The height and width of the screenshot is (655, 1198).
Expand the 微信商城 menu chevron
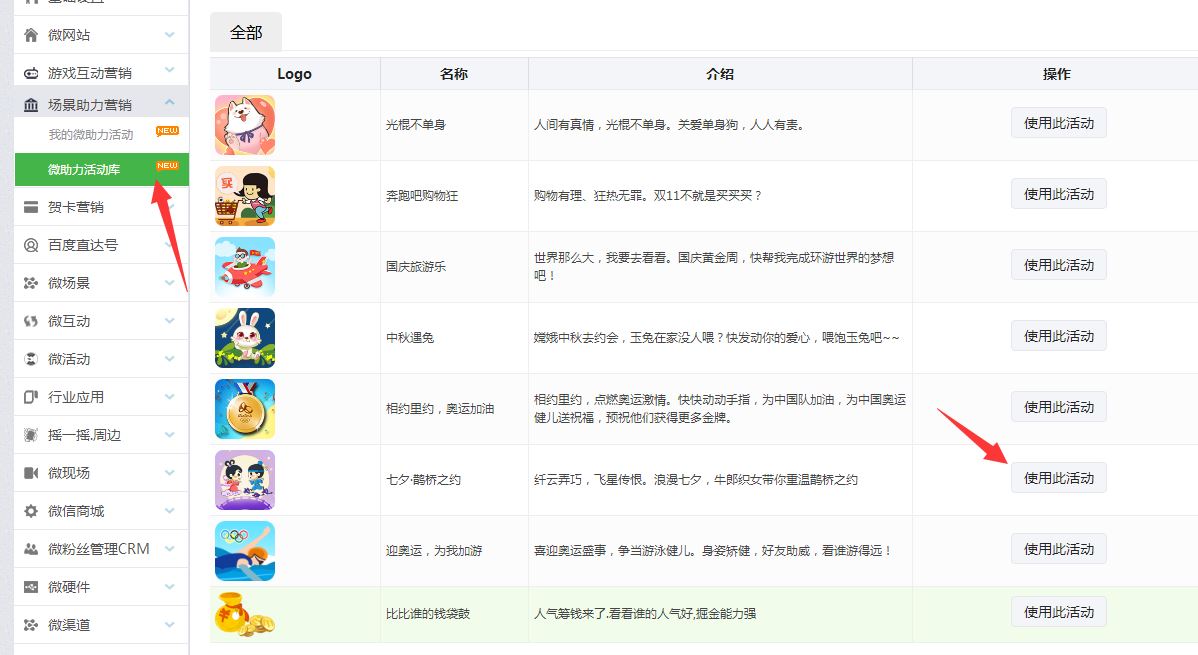point(170,511)
